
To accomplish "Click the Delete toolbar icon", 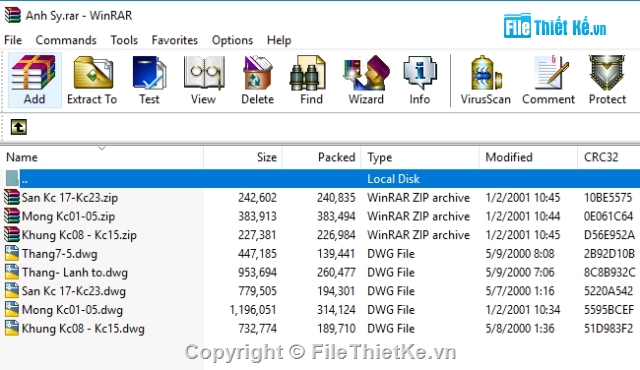I will [258, 80].
